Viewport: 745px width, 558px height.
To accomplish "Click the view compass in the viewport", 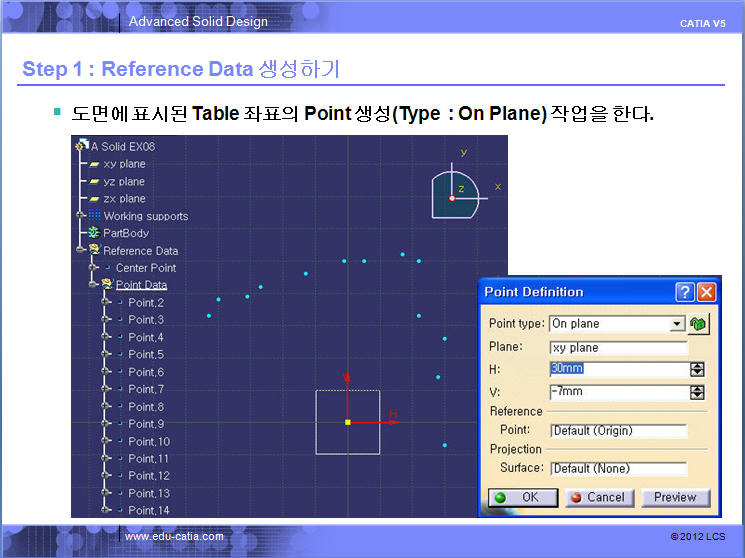I will 457,192.
